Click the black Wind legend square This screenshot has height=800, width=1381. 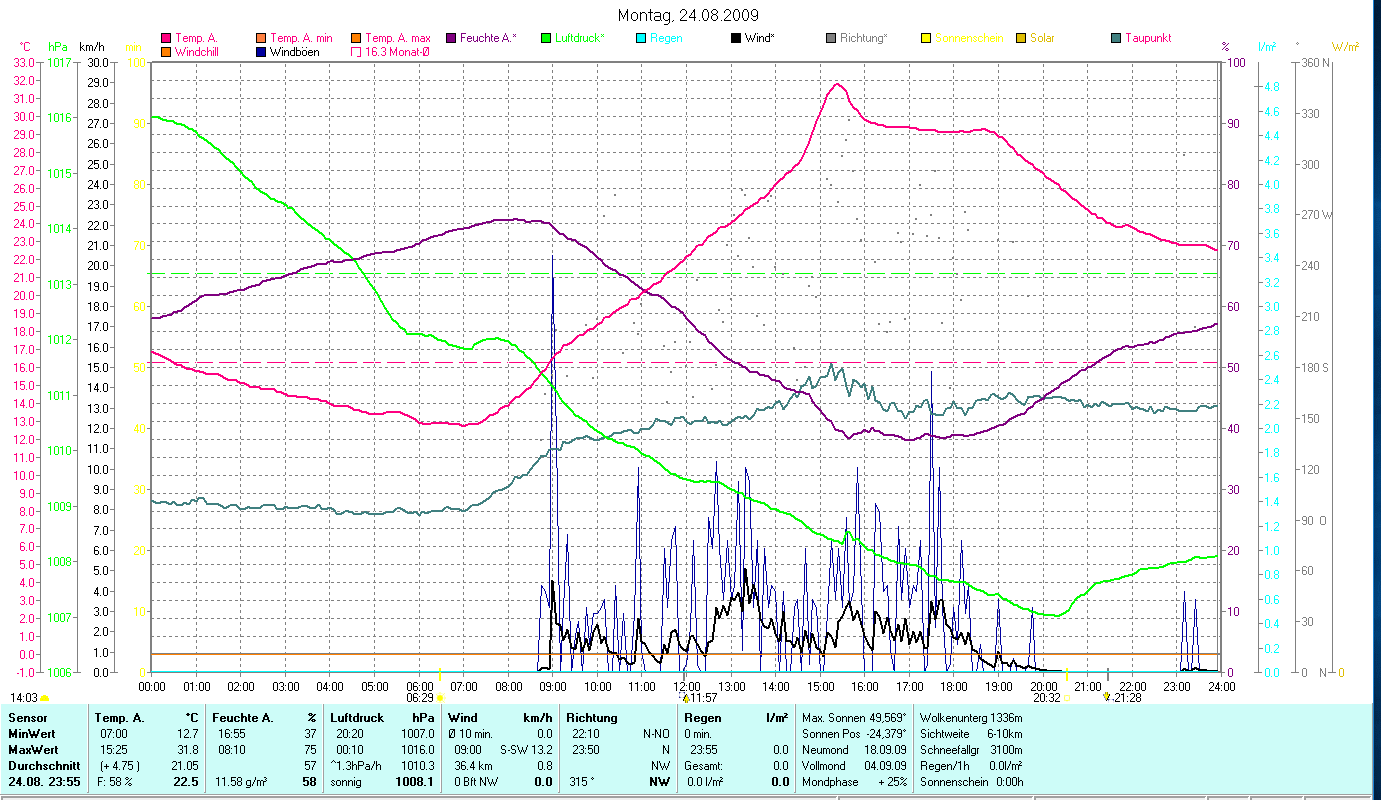[736, 38]
